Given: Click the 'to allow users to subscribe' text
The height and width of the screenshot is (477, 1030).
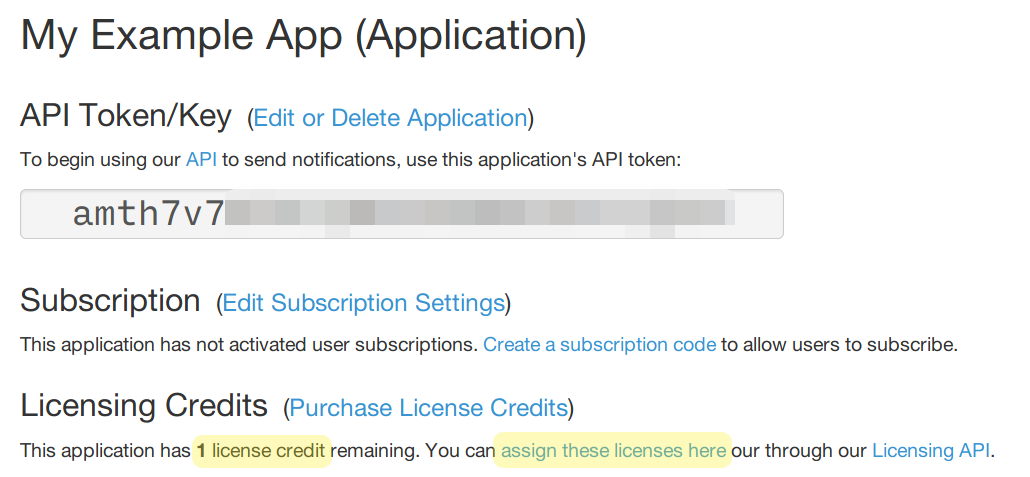Looking at the screenshot, I should [x=840, y=345].
